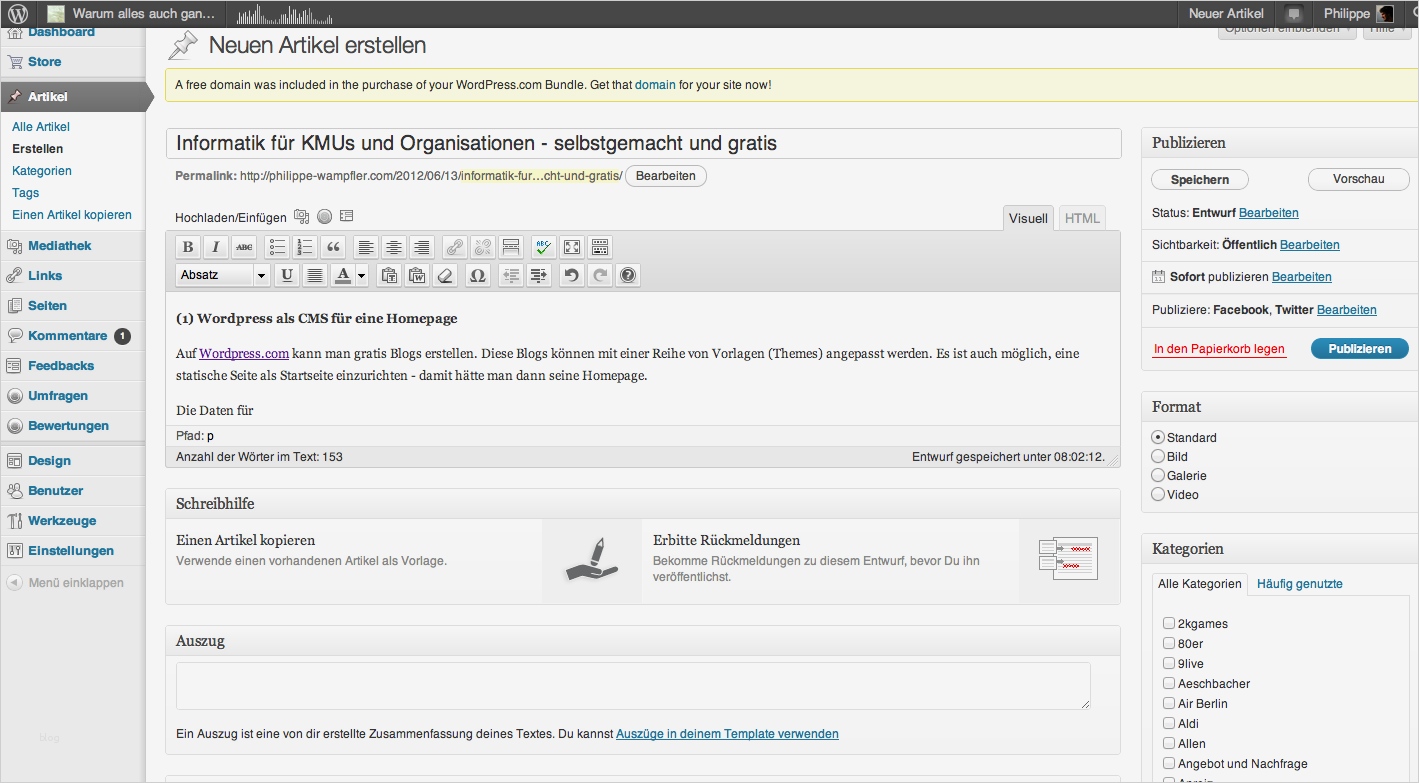Open the text color picker arrow
This screenshot has height=783, width=1419.
click(362, 275)
